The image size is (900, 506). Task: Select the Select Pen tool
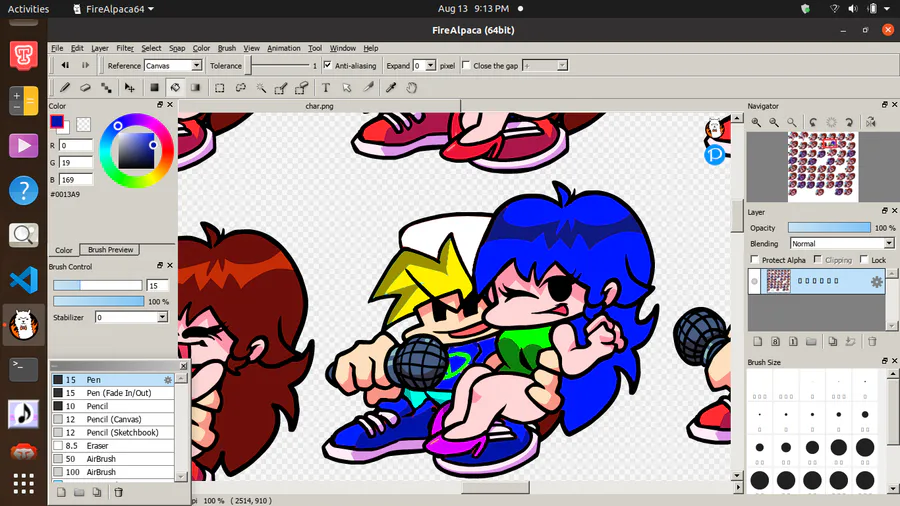tap(281, 88)
